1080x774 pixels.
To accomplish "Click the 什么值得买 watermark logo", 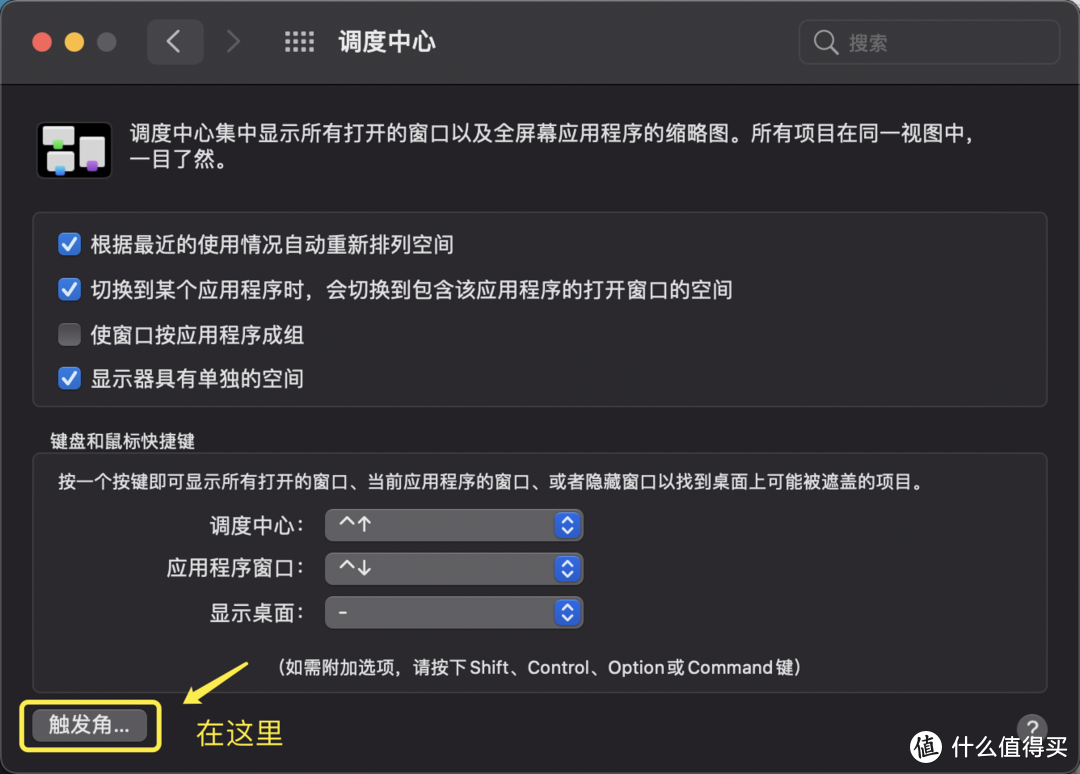I will pos(924,748).
